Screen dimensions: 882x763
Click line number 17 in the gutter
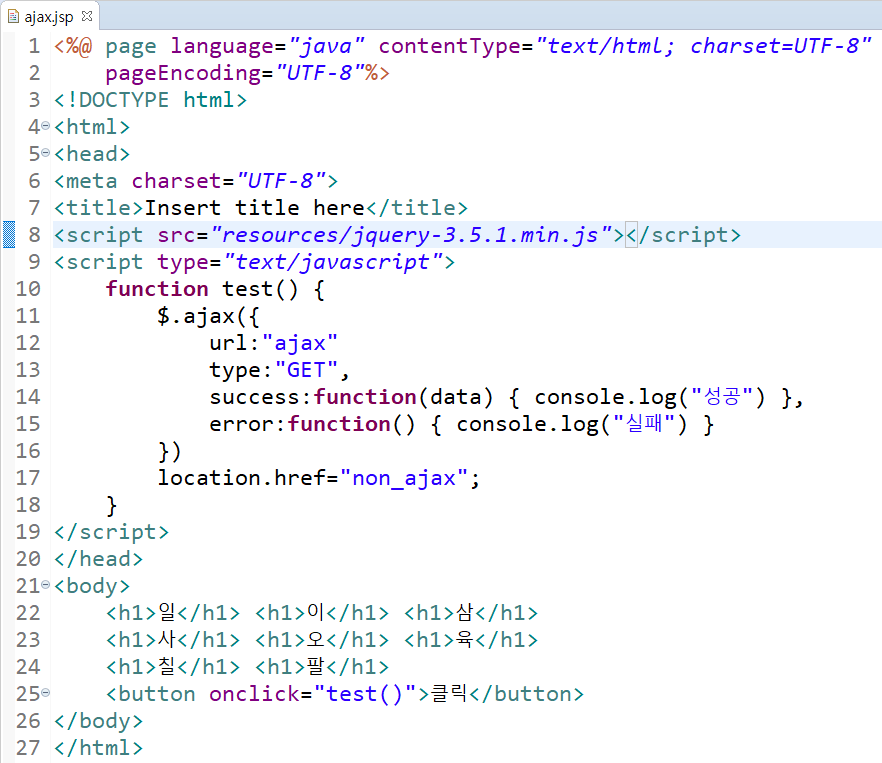(x=28, y=478)
